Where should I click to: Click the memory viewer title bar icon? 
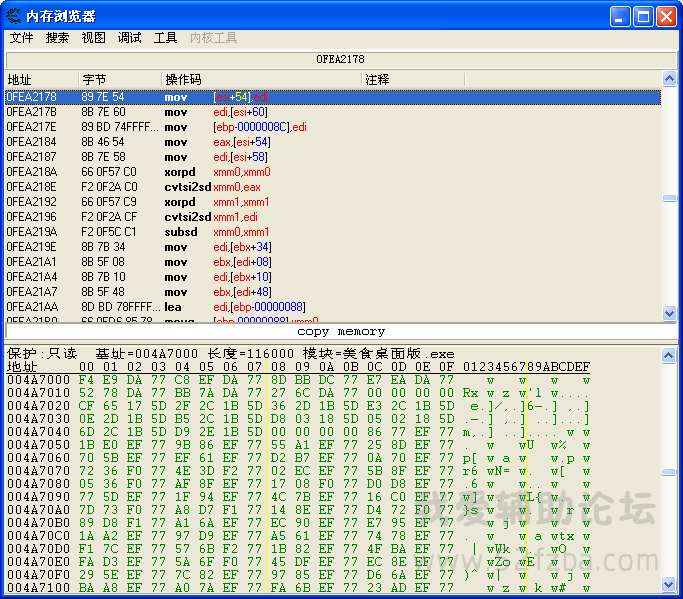(14, 16)
